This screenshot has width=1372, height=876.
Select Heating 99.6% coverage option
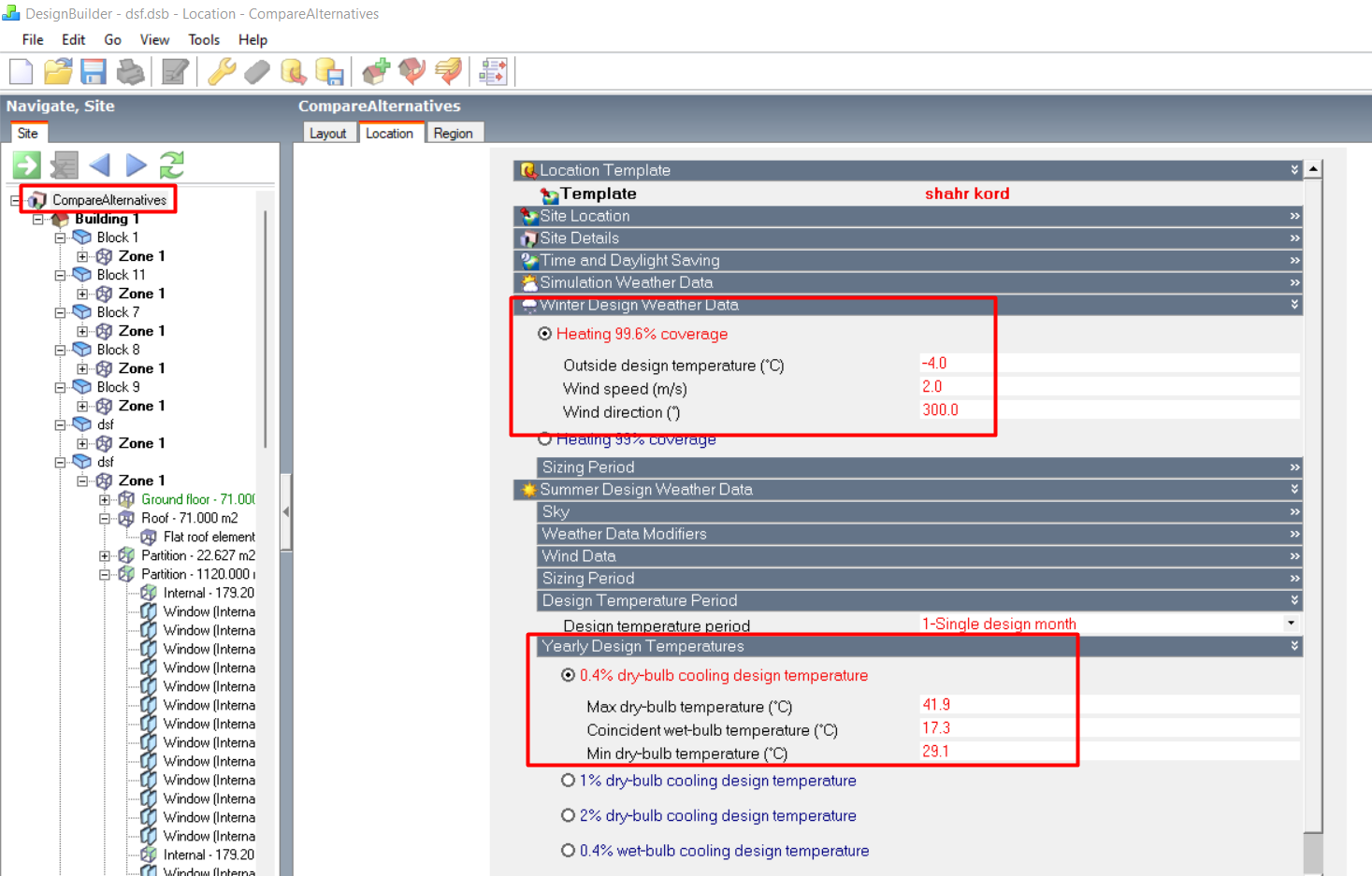tap(544, 334)
